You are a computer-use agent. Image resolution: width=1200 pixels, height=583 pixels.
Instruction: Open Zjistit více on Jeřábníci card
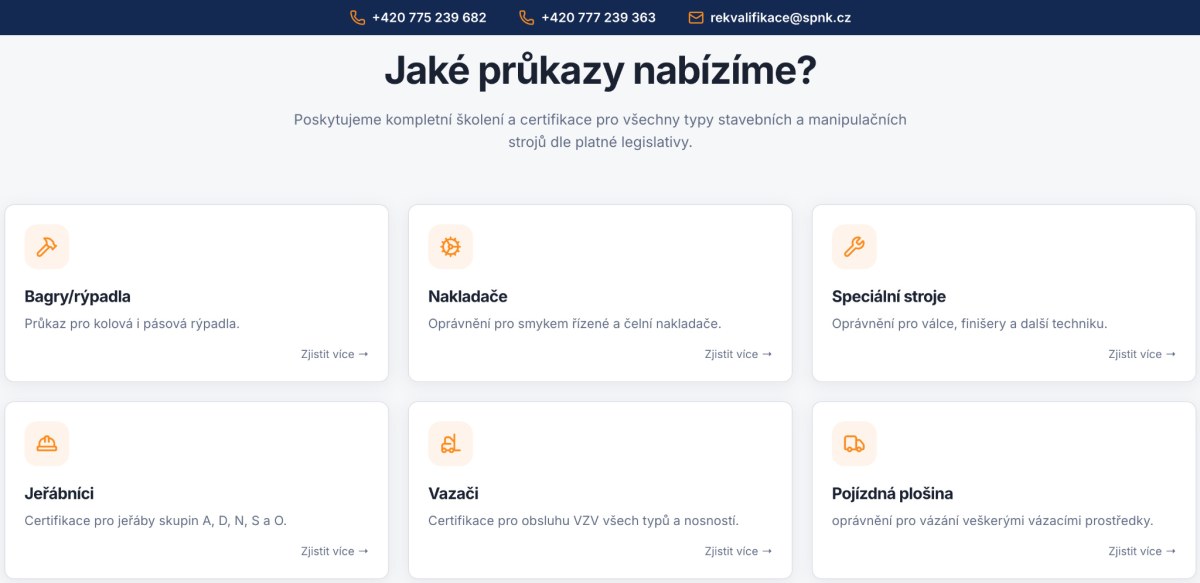tap(334, 551)
